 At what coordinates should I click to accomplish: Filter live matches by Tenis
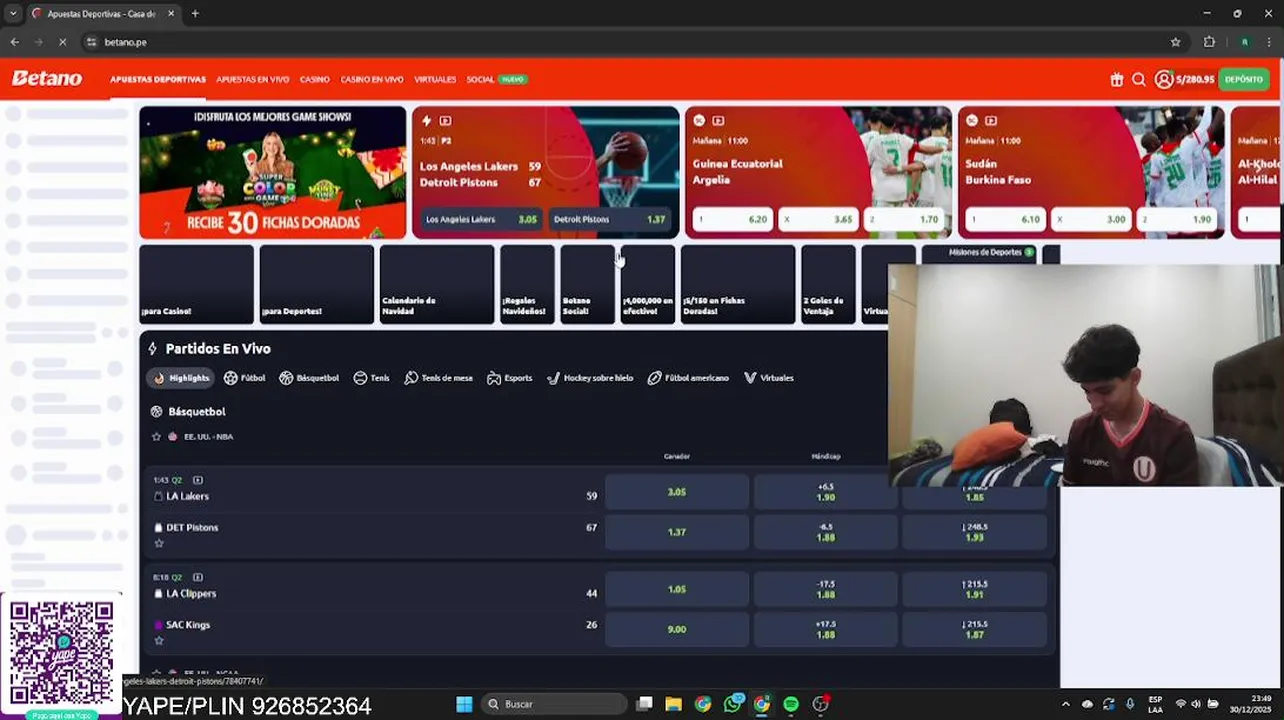click(371, 378)
